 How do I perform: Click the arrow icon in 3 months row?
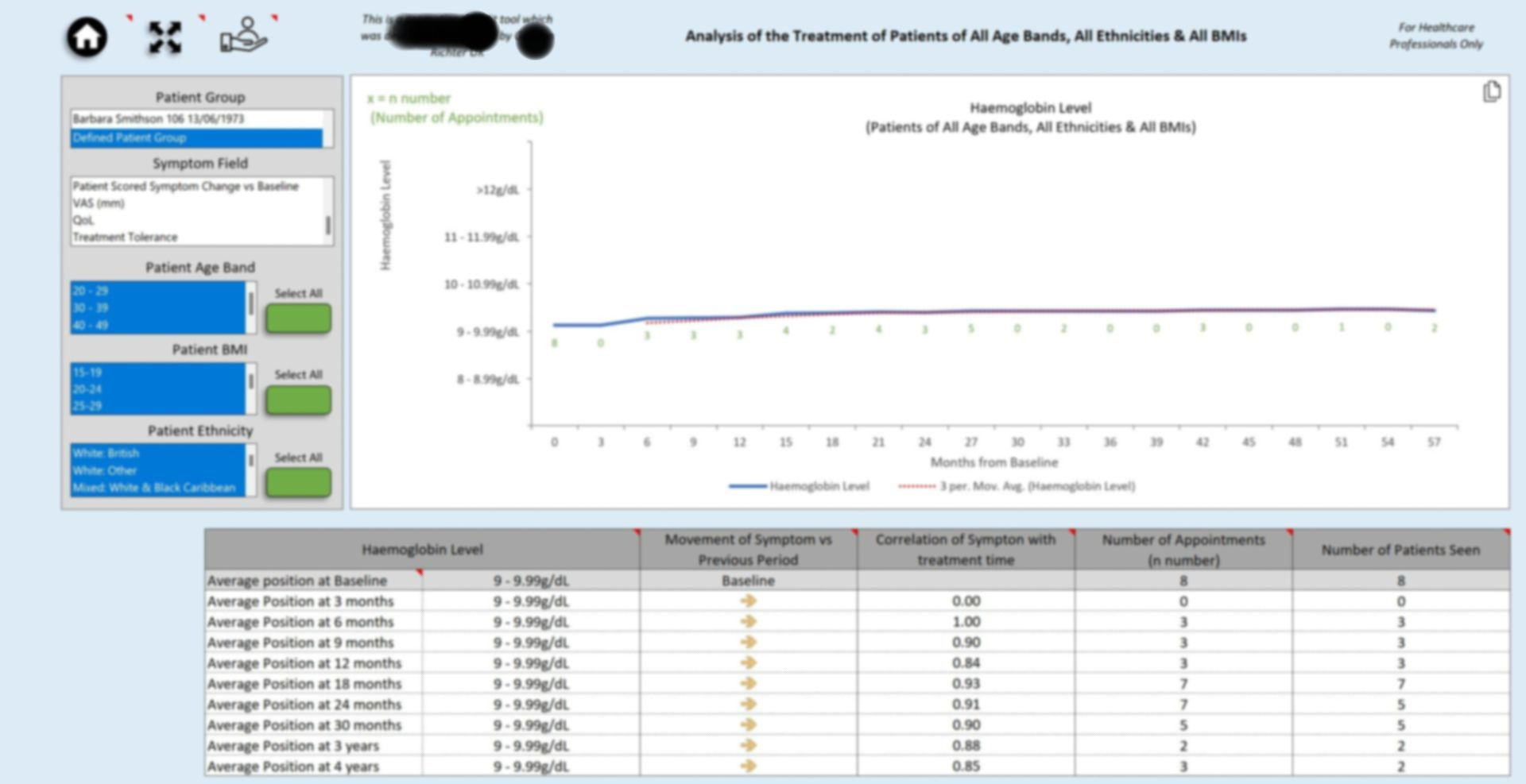click(748, 601)
